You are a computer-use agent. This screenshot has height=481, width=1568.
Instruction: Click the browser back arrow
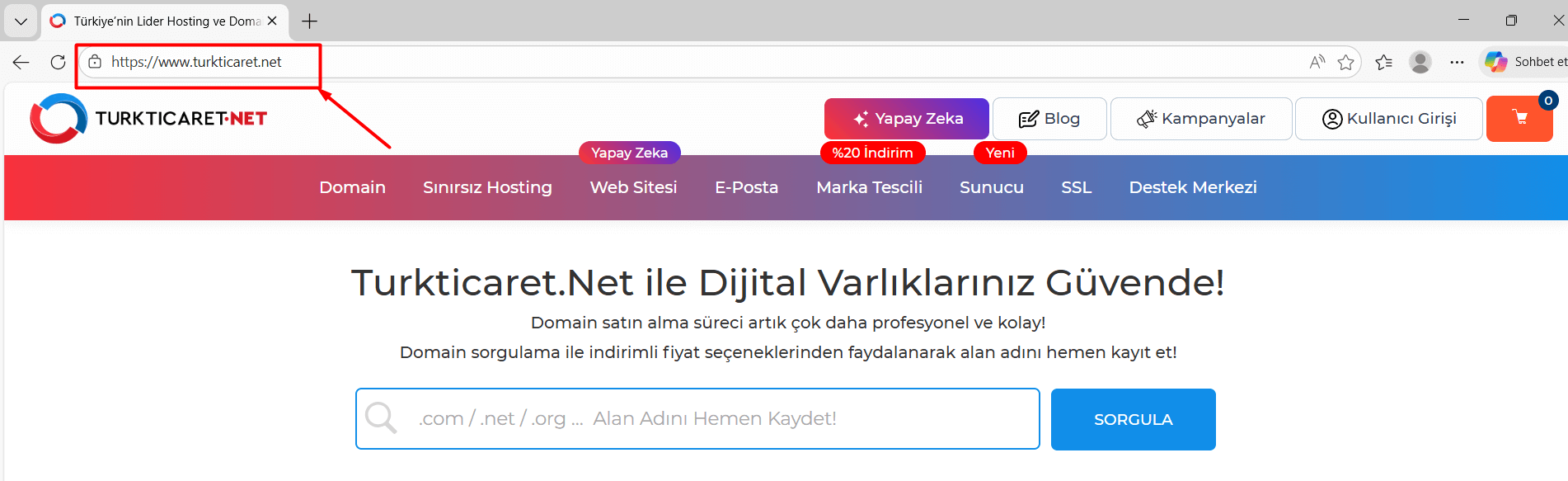click(21, 62)
